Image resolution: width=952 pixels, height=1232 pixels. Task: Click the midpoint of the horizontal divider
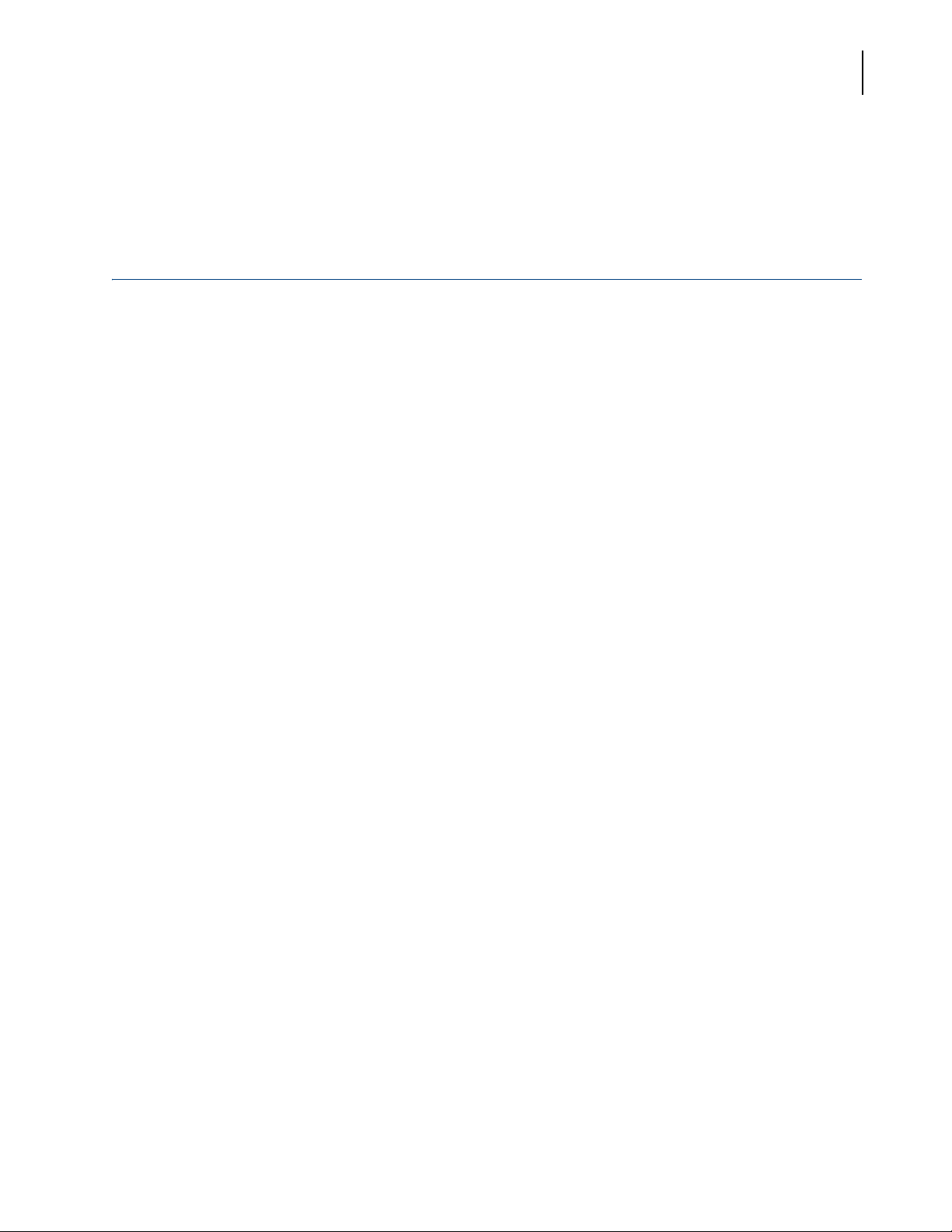487,279
